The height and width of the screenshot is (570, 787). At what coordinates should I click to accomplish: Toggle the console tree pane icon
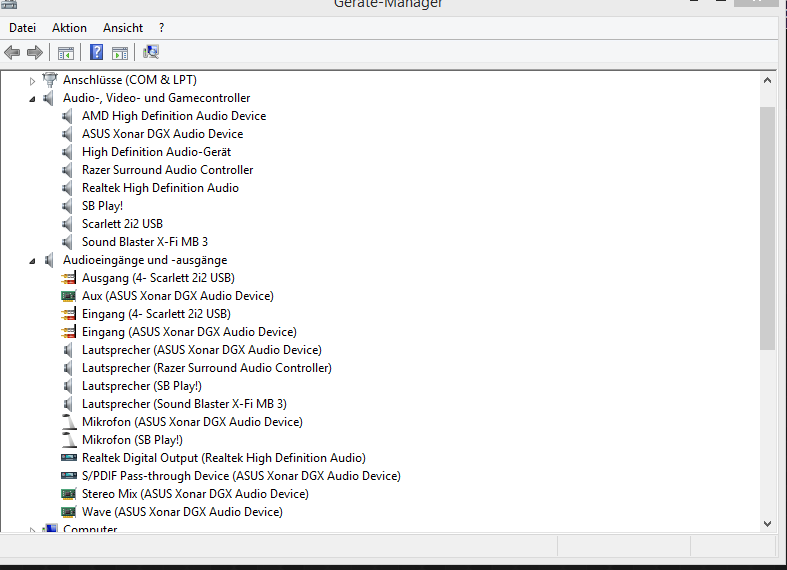(x=66, y=53)
